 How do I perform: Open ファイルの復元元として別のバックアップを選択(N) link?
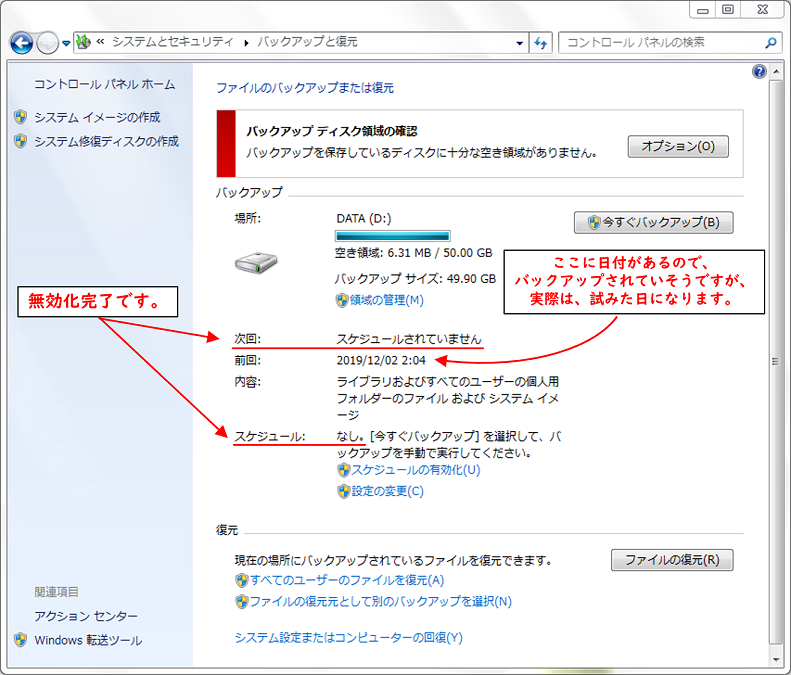coord(381,601)
